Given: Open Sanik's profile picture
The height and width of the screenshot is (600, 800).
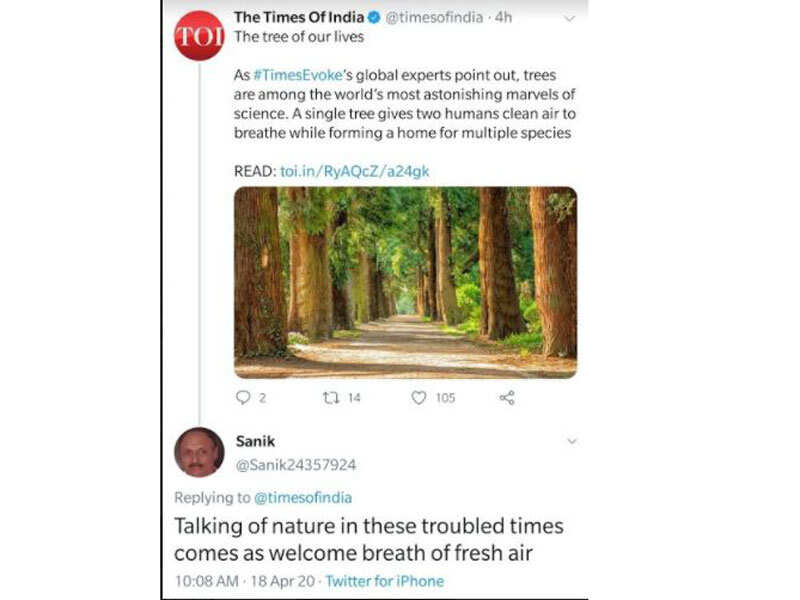Looking at the screenshot, I should coord(199,452).
